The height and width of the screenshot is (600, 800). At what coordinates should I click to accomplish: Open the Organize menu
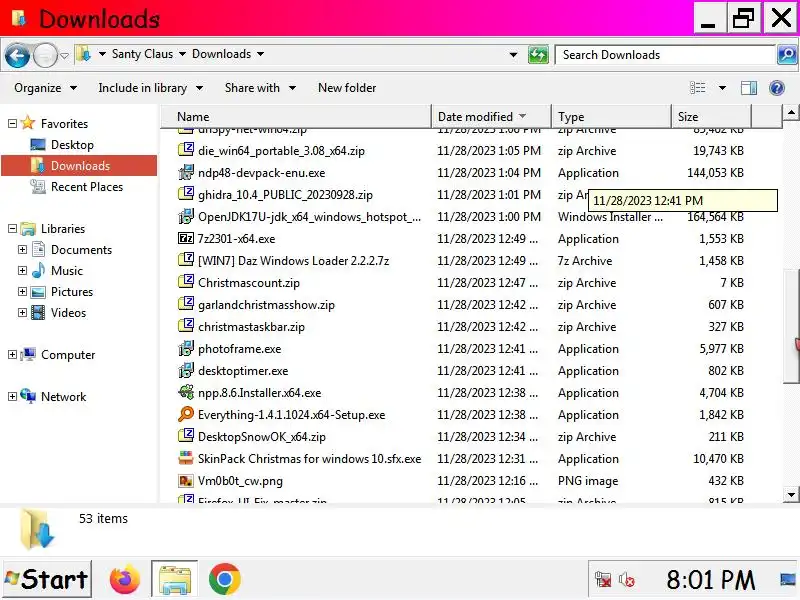point(45,88)
